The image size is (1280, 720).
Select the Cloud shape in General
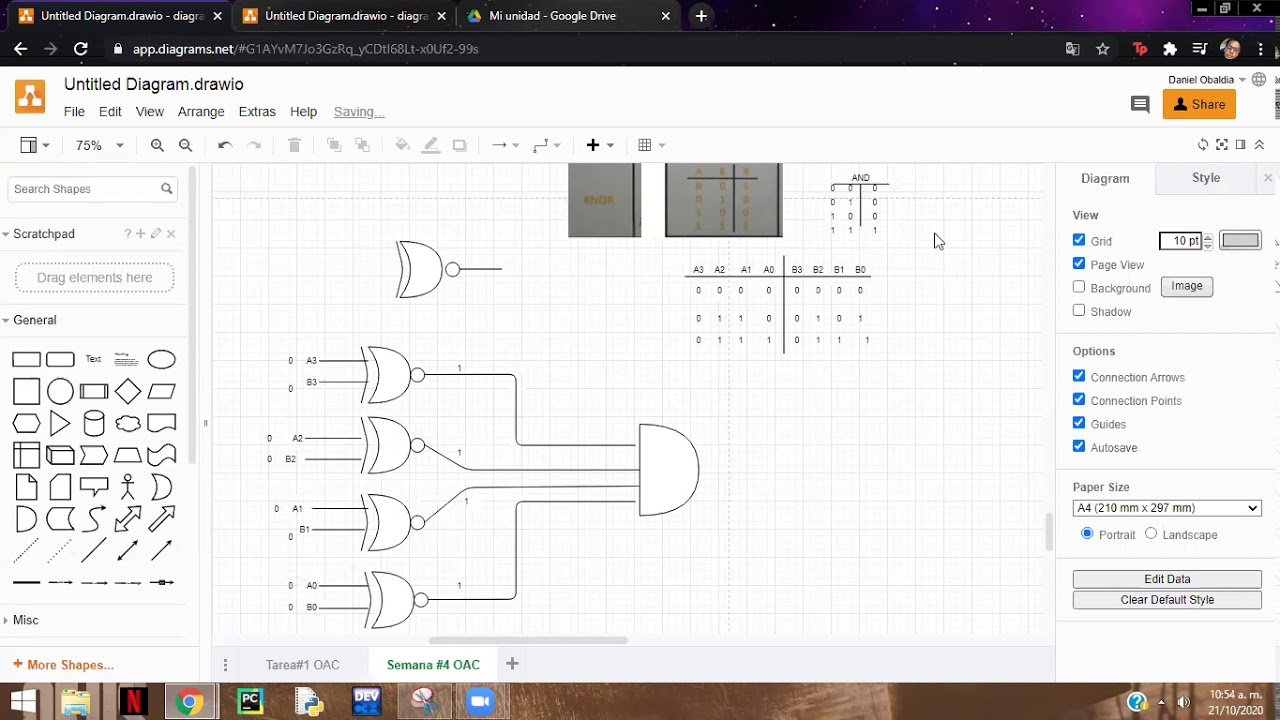point(128,423)
